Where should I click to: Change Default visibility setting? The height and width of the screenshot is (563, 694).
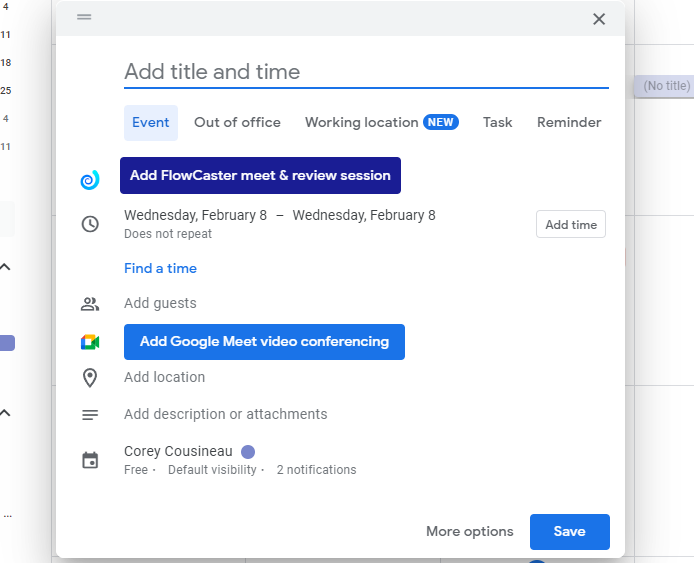(x=212, y=470)
